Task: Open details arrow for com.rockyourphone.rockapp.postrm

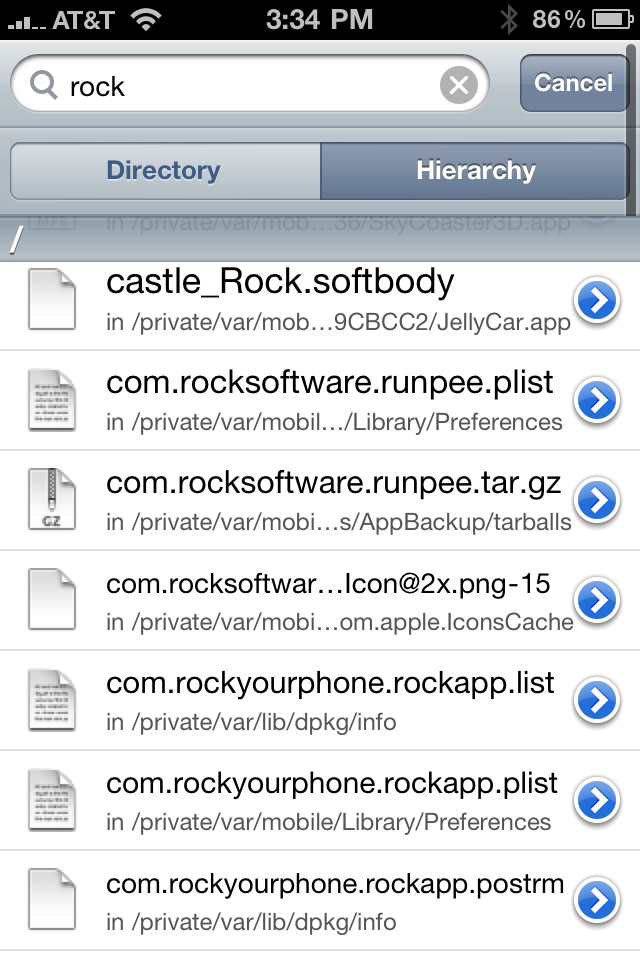Action: coord(597,900)
